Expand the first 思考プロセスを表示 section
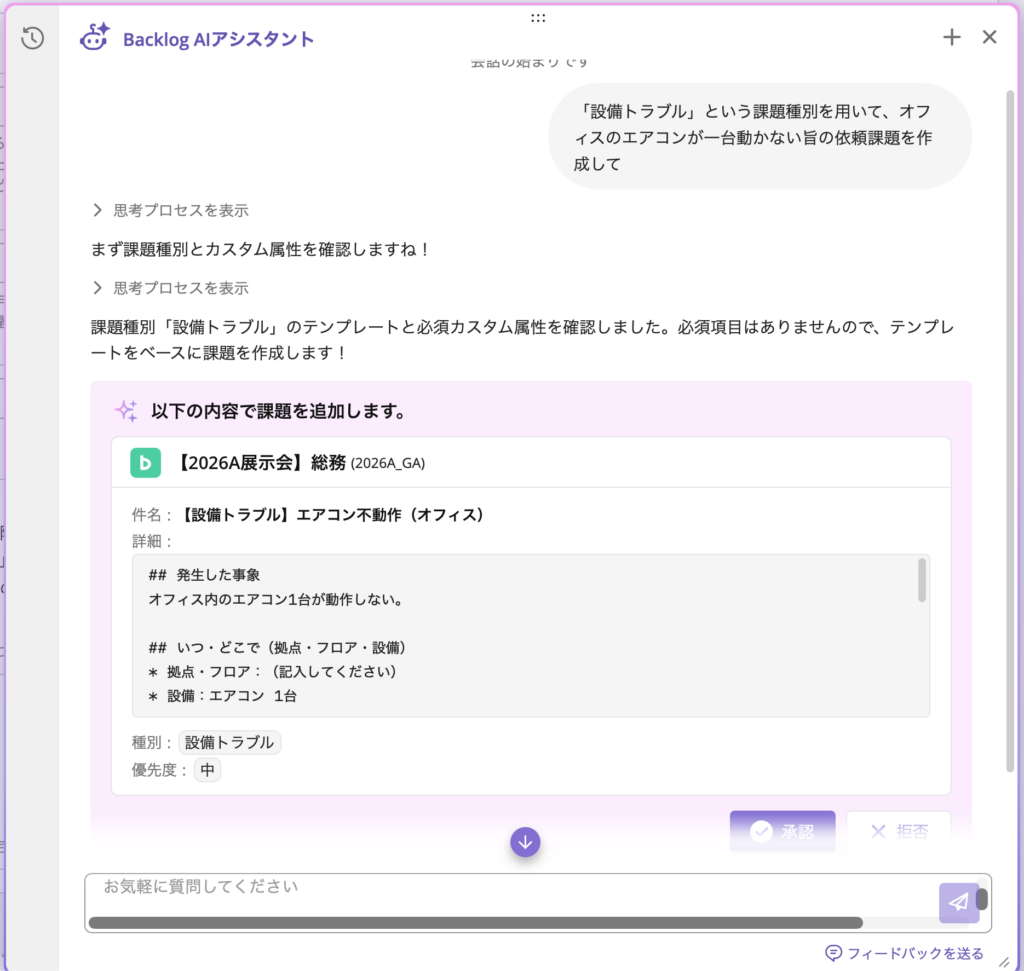 171,210
